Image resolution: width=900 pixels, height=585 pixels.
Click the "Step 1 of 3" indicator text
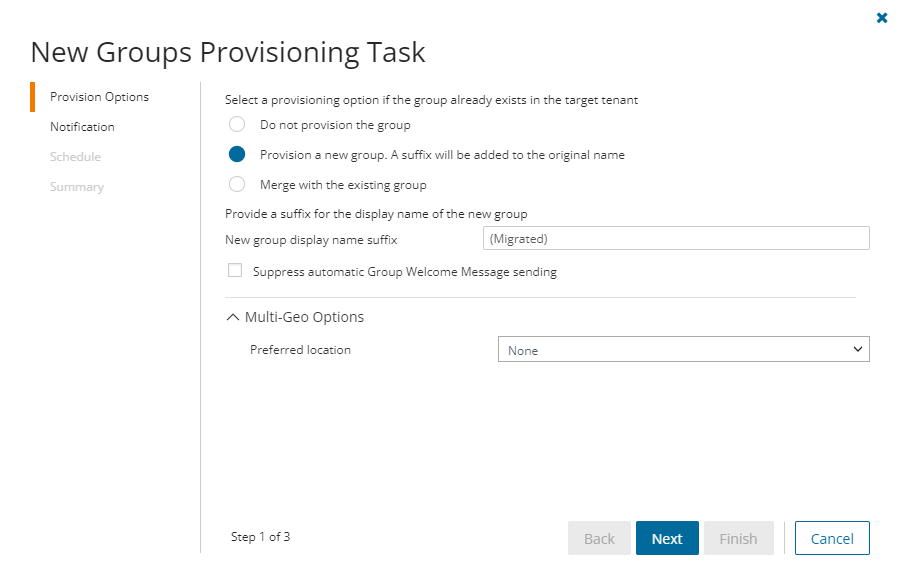coord(260,537)
